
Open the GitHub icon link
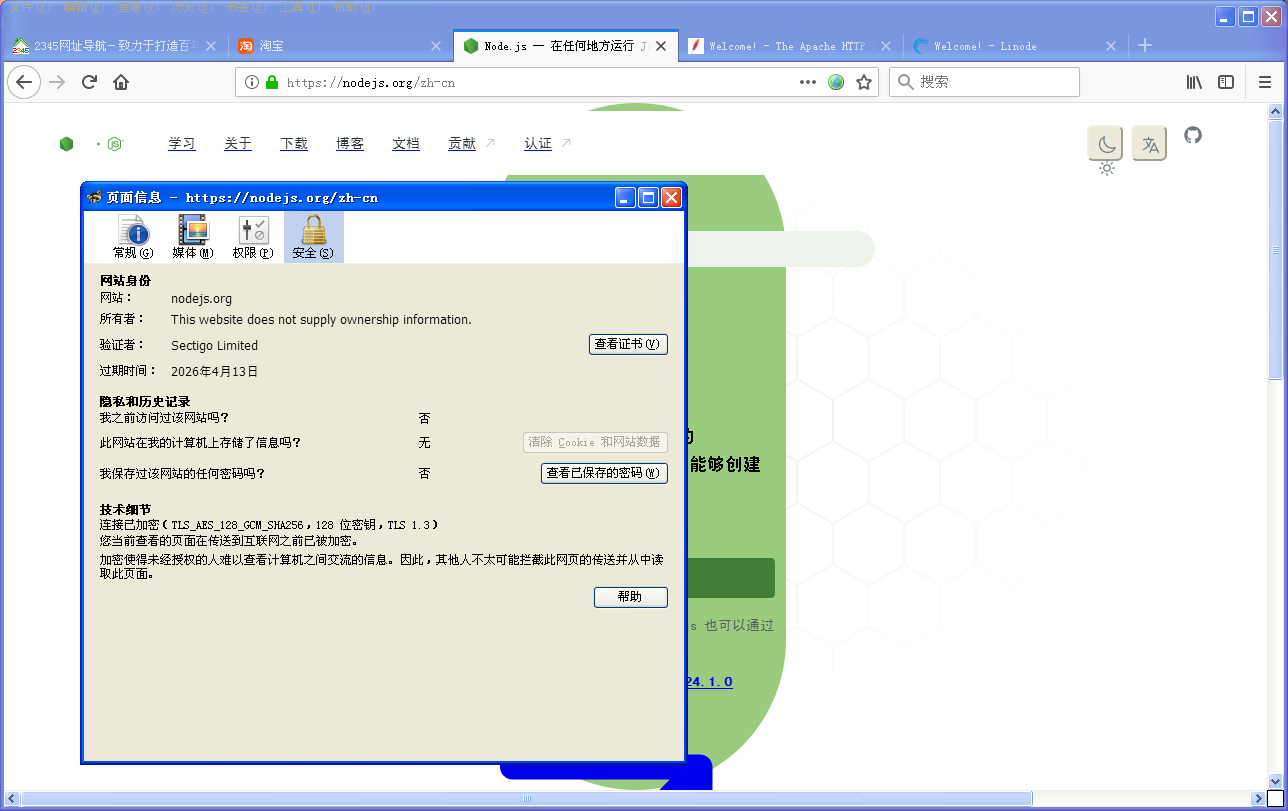(x=1193, y=135)
